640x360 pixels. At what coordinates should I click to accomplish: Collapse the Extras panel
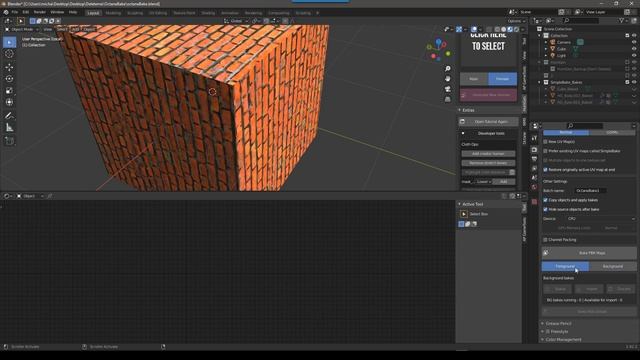pos(460,110)
